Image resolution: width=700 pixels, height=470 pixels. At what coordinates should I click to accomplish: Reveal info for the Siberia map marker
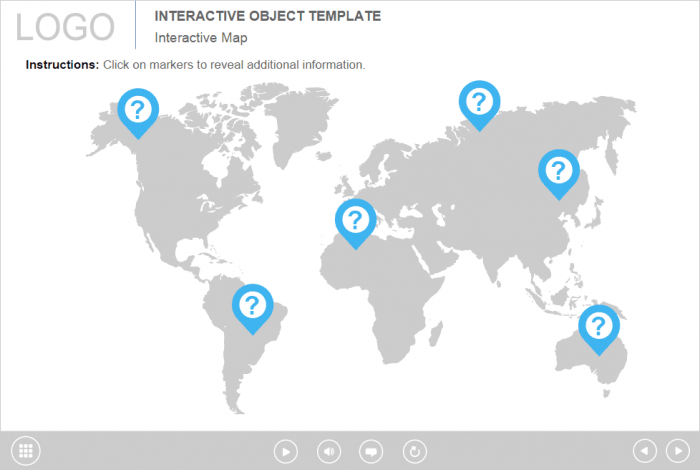click(x=479, y=102)
